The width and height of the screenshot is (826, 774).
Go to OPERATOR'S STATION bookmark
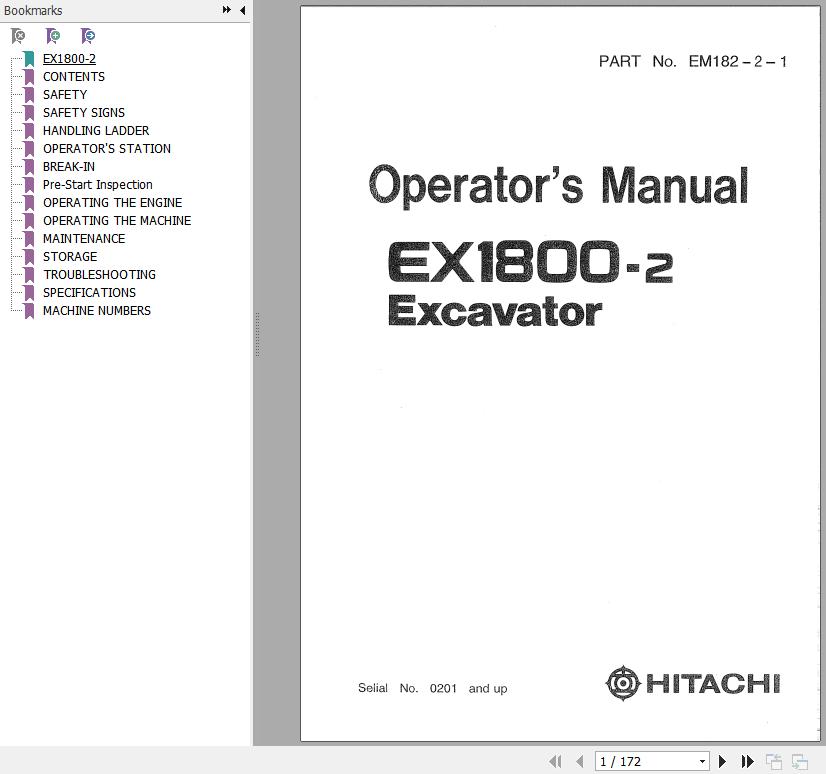[107, 149]
